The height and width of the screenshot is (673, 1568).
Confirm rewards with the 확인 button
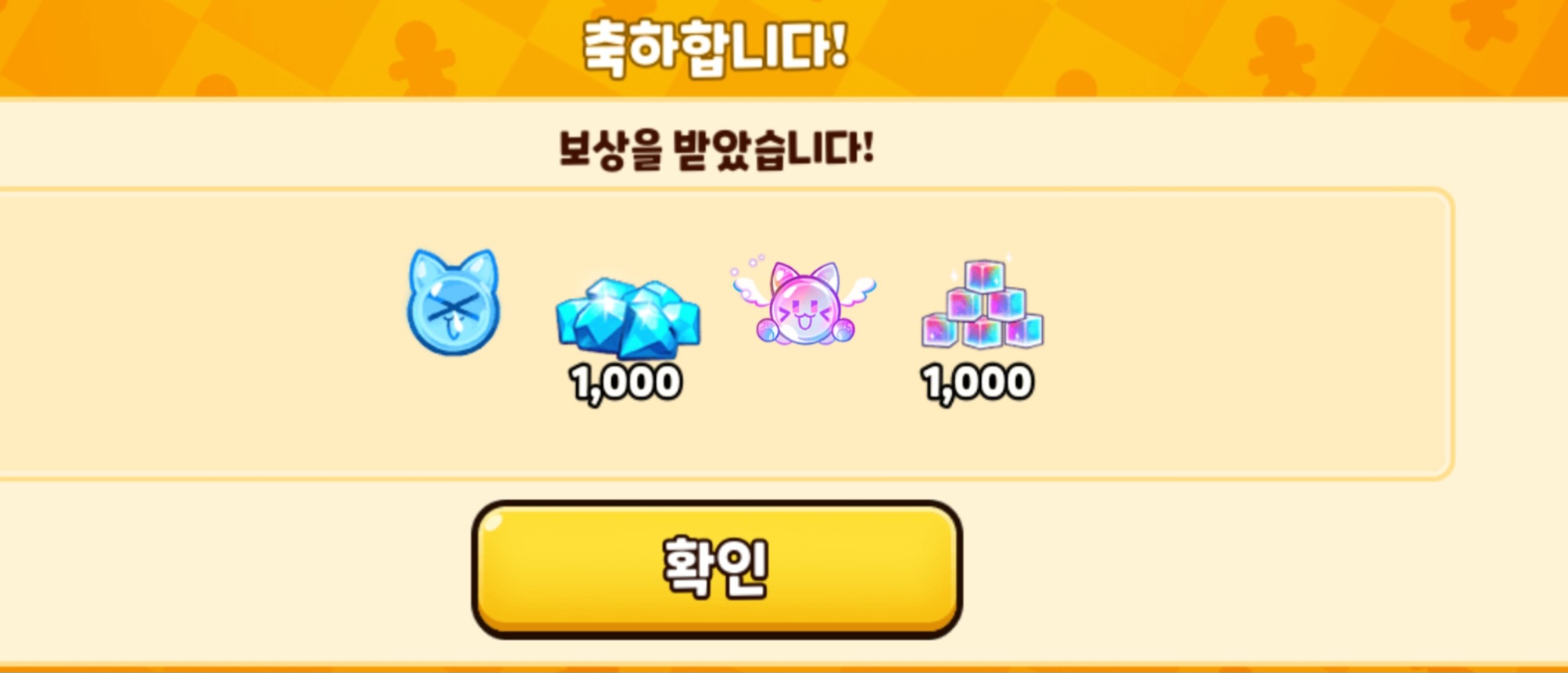717,570
